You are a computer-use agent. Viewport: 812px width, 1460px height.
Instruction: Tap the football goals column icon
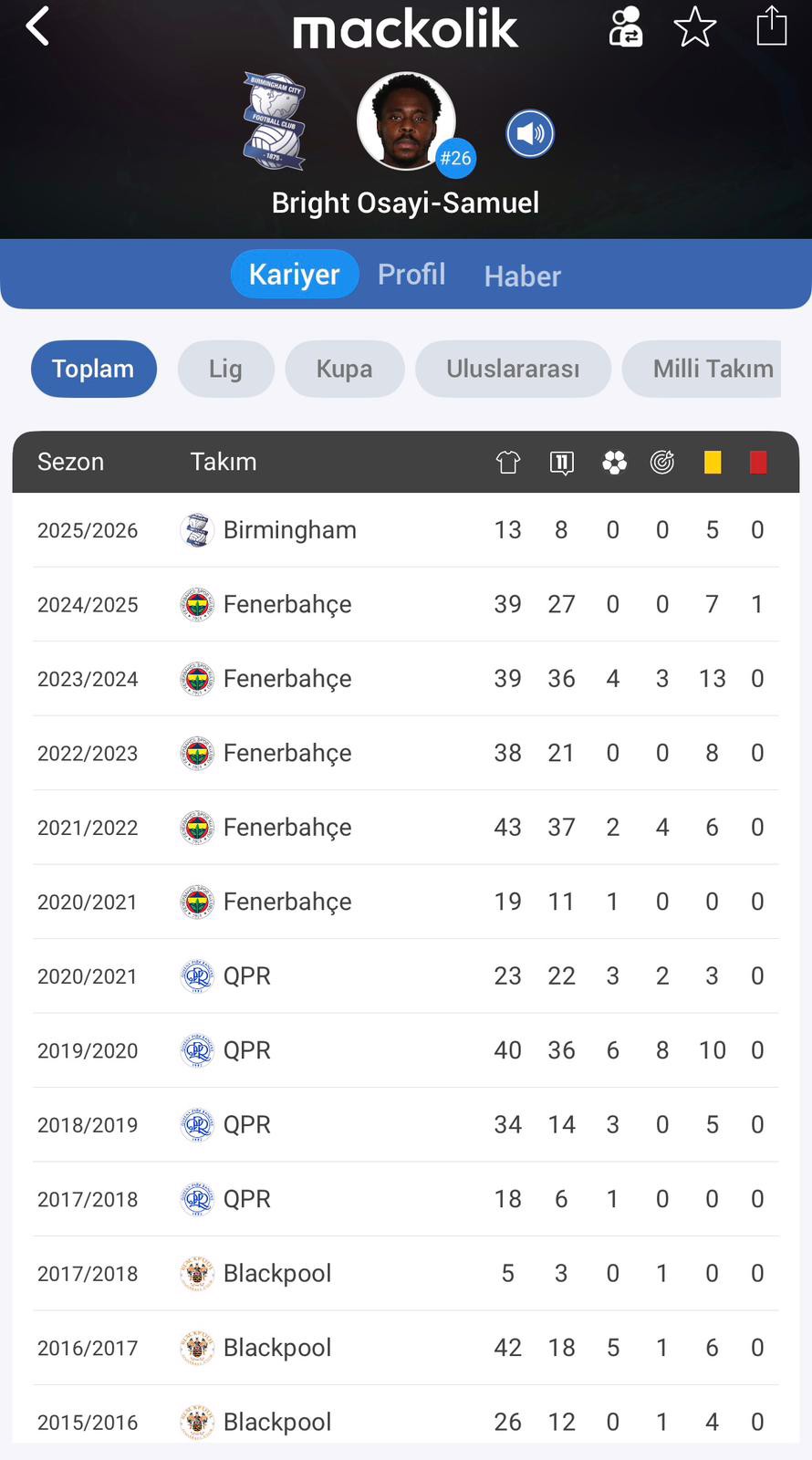614,463
